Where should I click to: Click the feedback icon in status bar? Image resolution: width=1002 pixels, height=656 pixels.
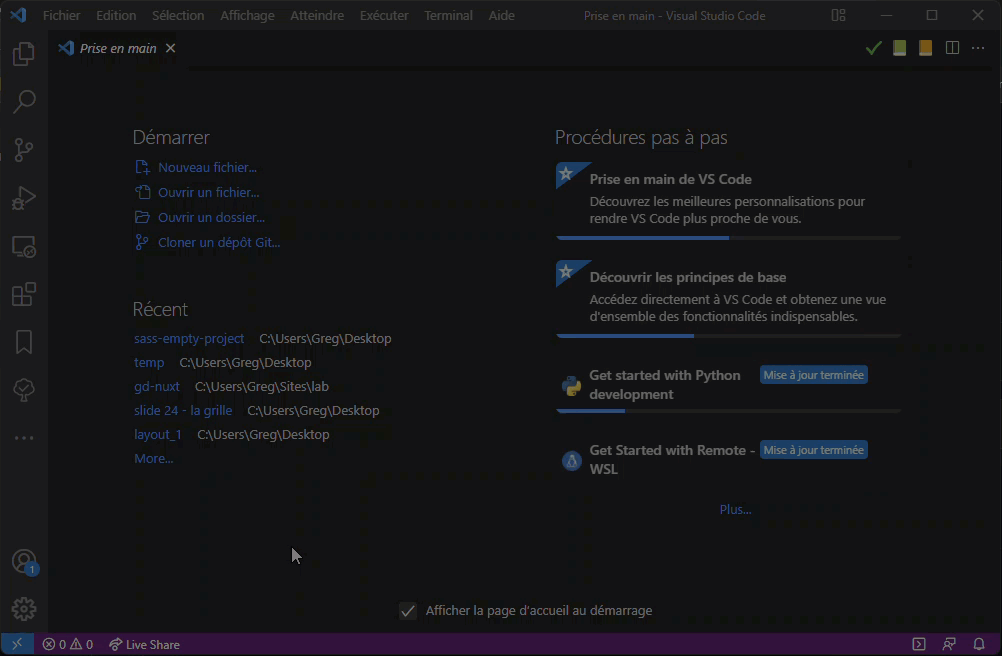pyautogui.click(x=949, y=645)
